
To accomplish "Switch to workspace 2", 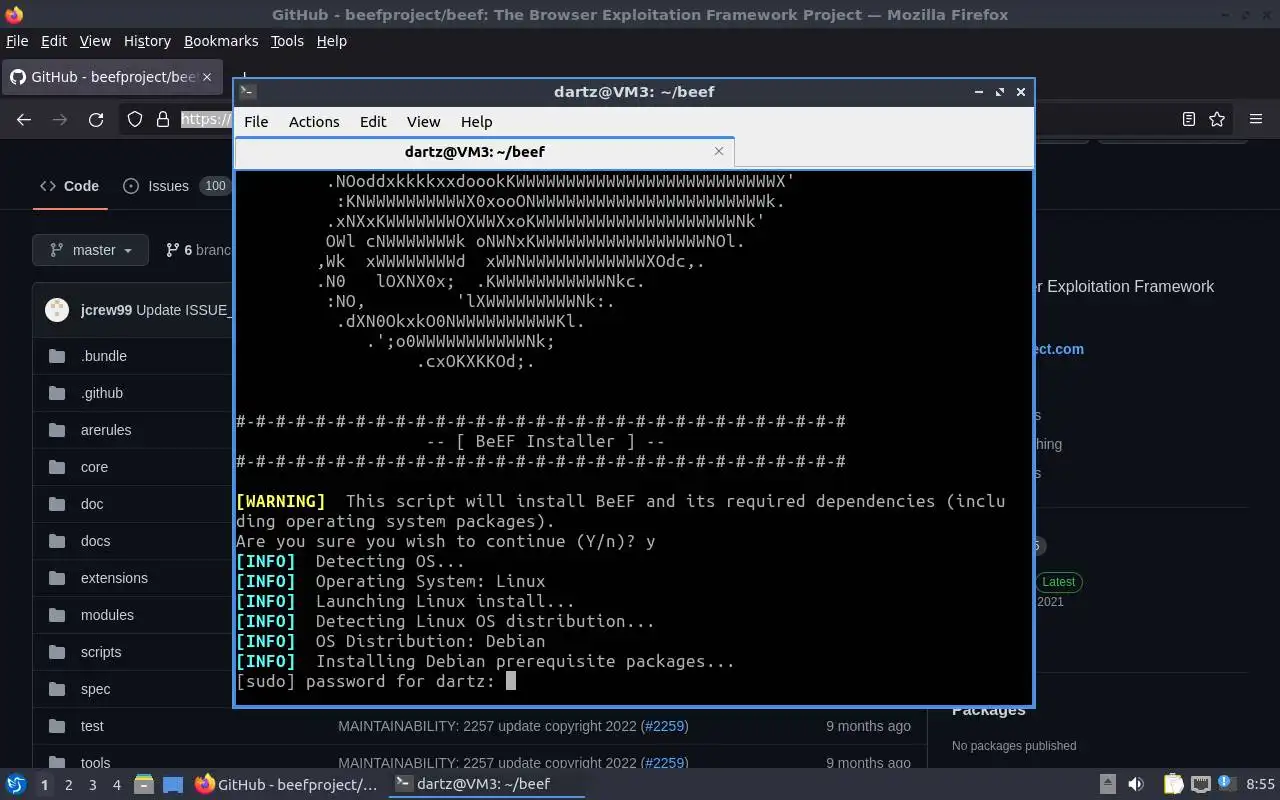I will coord(69,784).
